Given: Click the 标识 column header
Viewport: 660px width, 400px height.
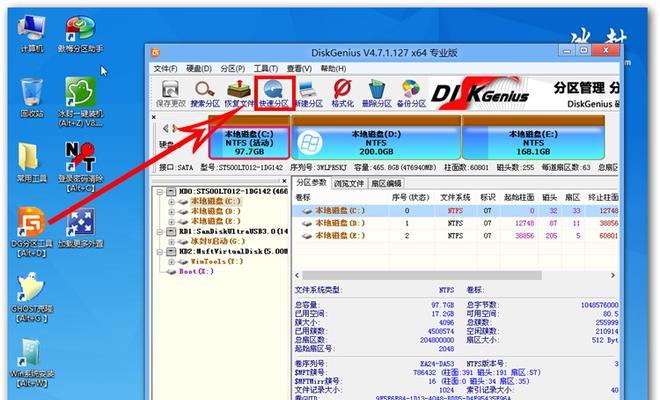Looking at the screenshot, I should (488, 197).
